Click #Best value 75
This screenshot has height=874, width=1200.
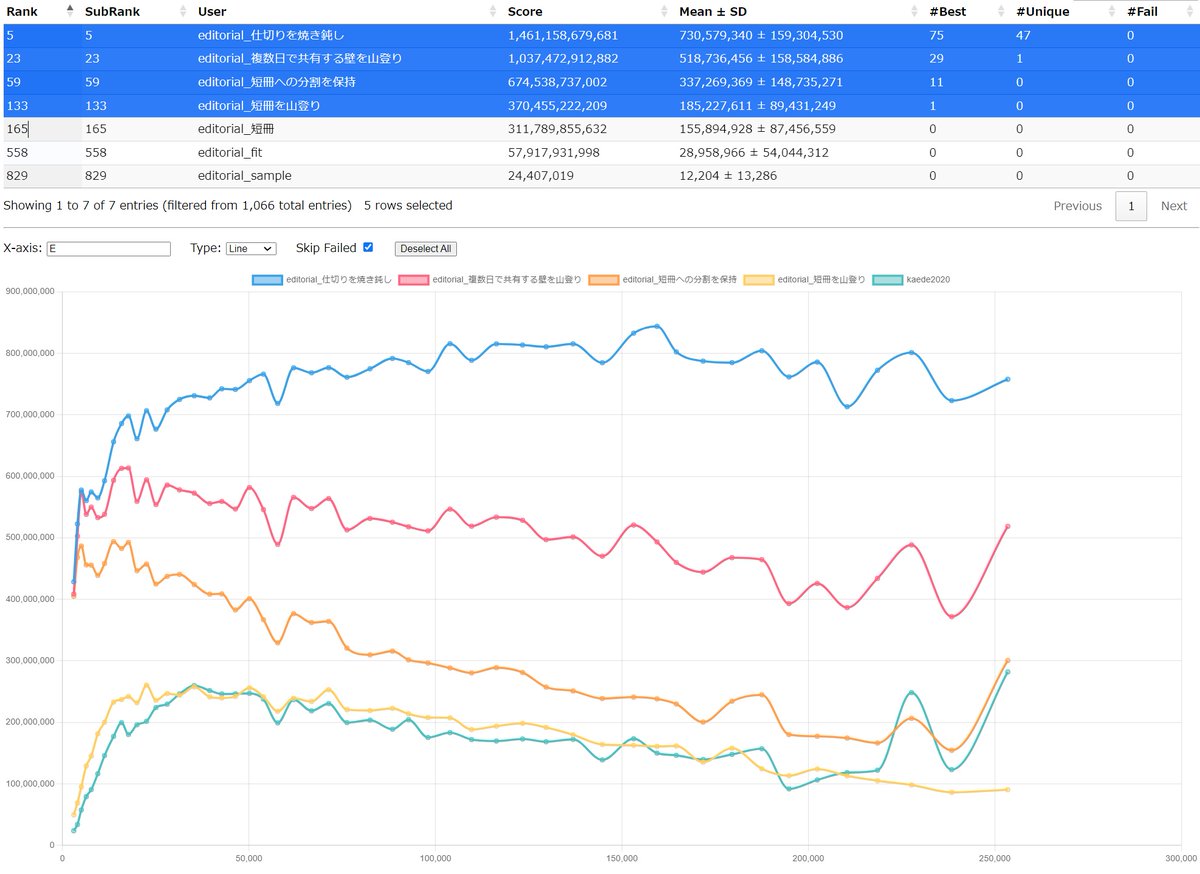[937, 35]
